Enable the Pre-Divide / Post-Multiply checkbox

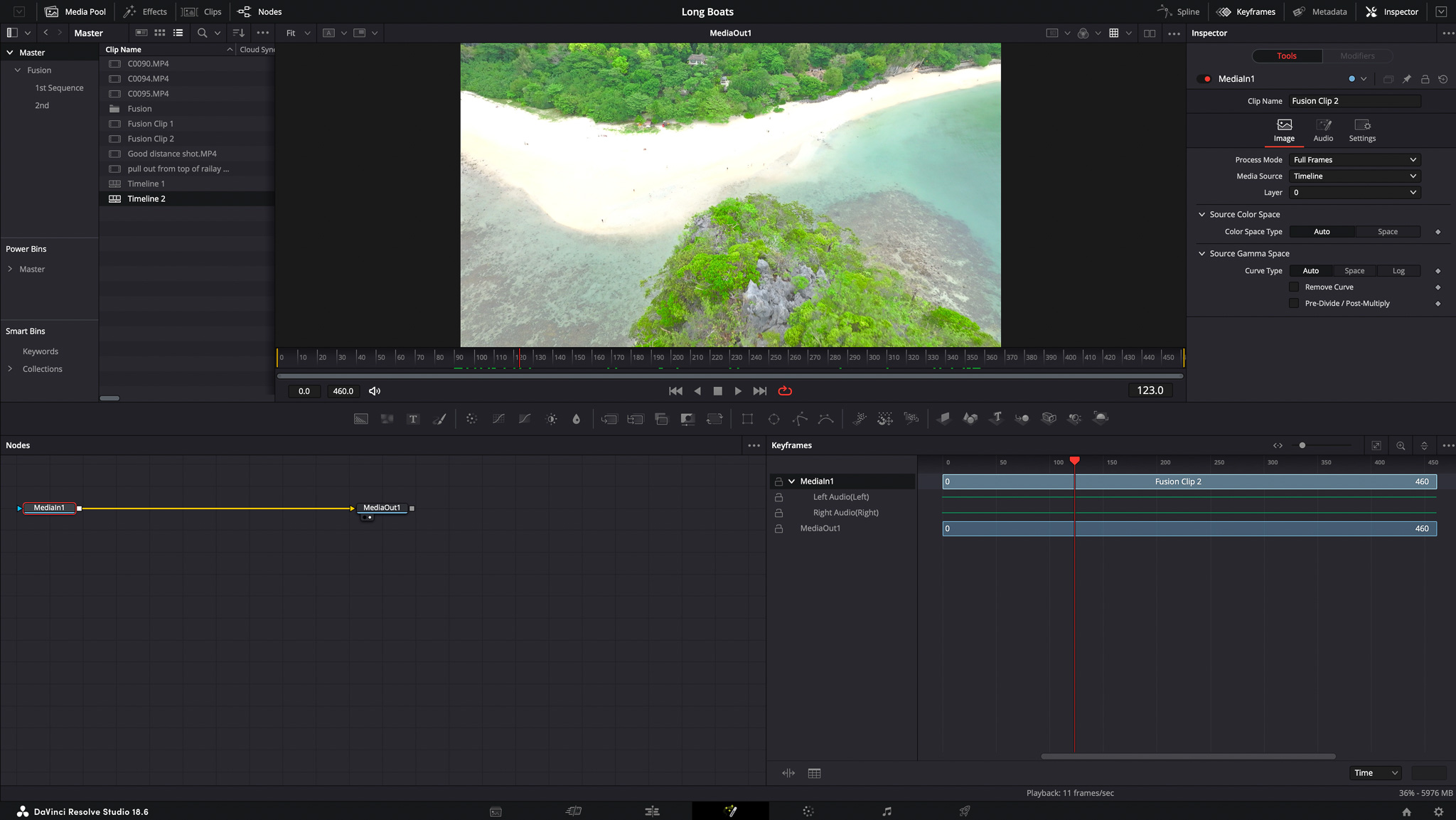1294,304
